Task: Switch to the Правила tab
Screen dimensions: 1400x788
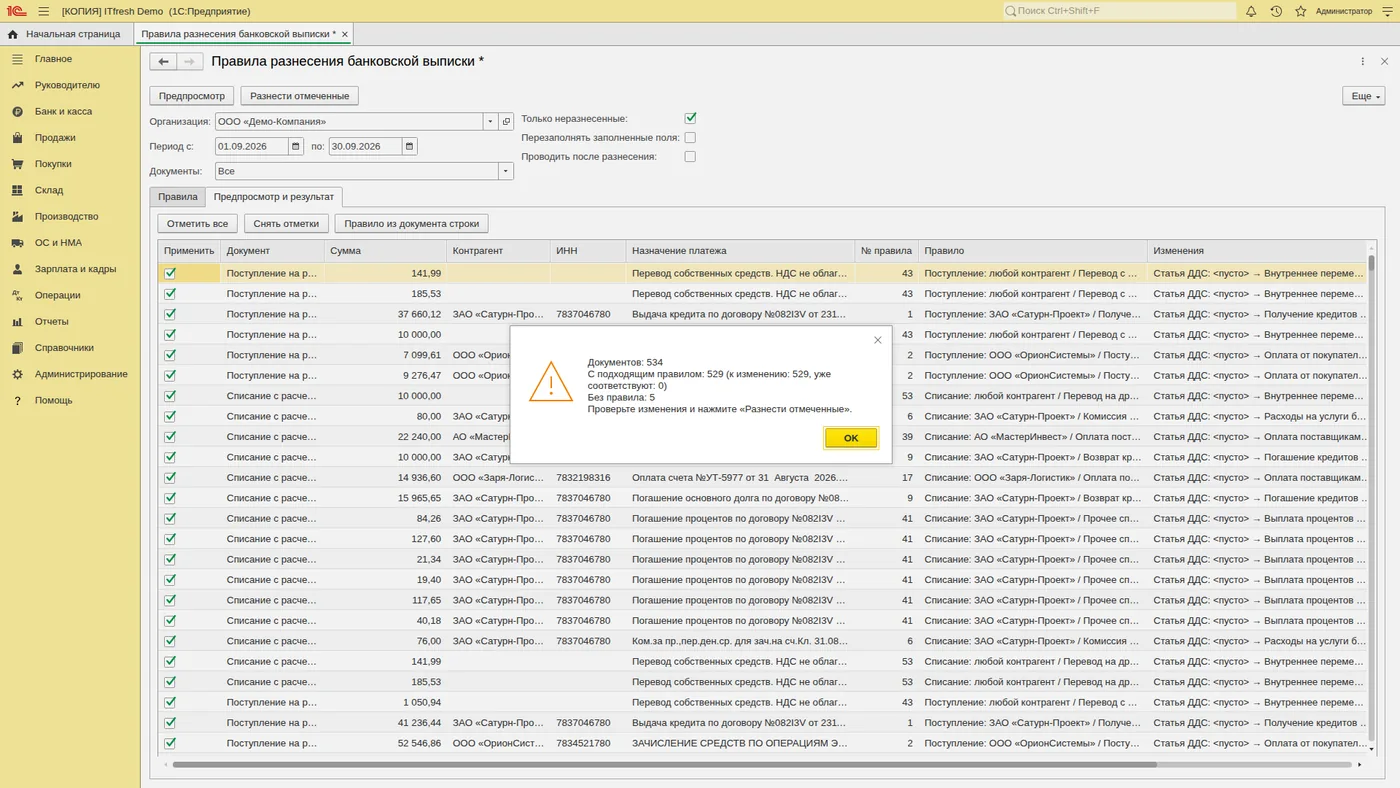Action: pyautogui.click(x=178, y=197)
